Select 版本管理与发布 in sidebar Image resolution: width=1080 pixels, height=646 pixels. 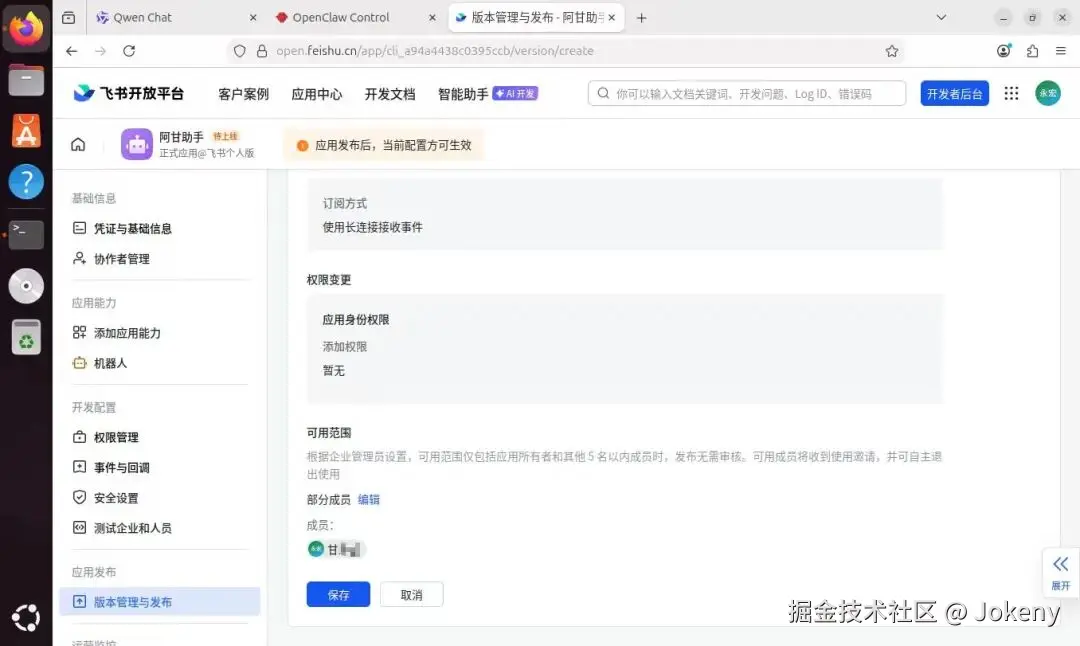(160, 602)
